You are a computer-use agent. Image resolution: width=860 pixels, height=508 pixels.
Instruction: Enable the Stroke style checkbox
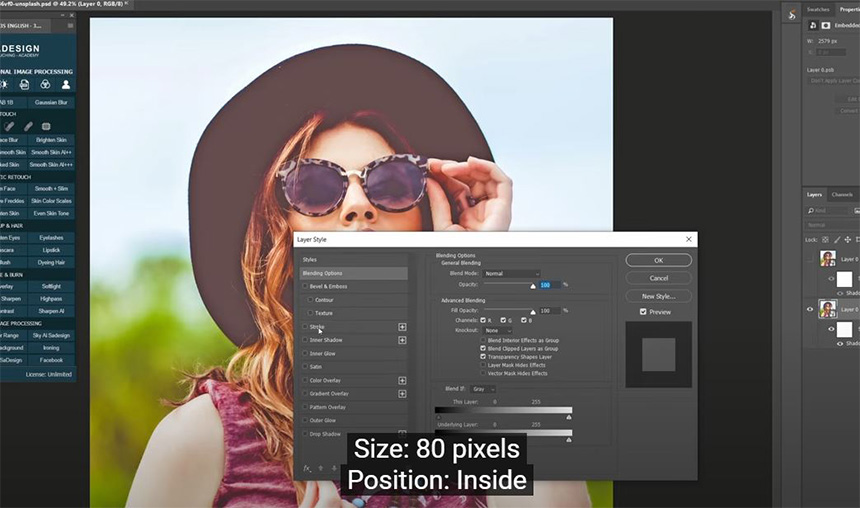(x=306, y=327)
